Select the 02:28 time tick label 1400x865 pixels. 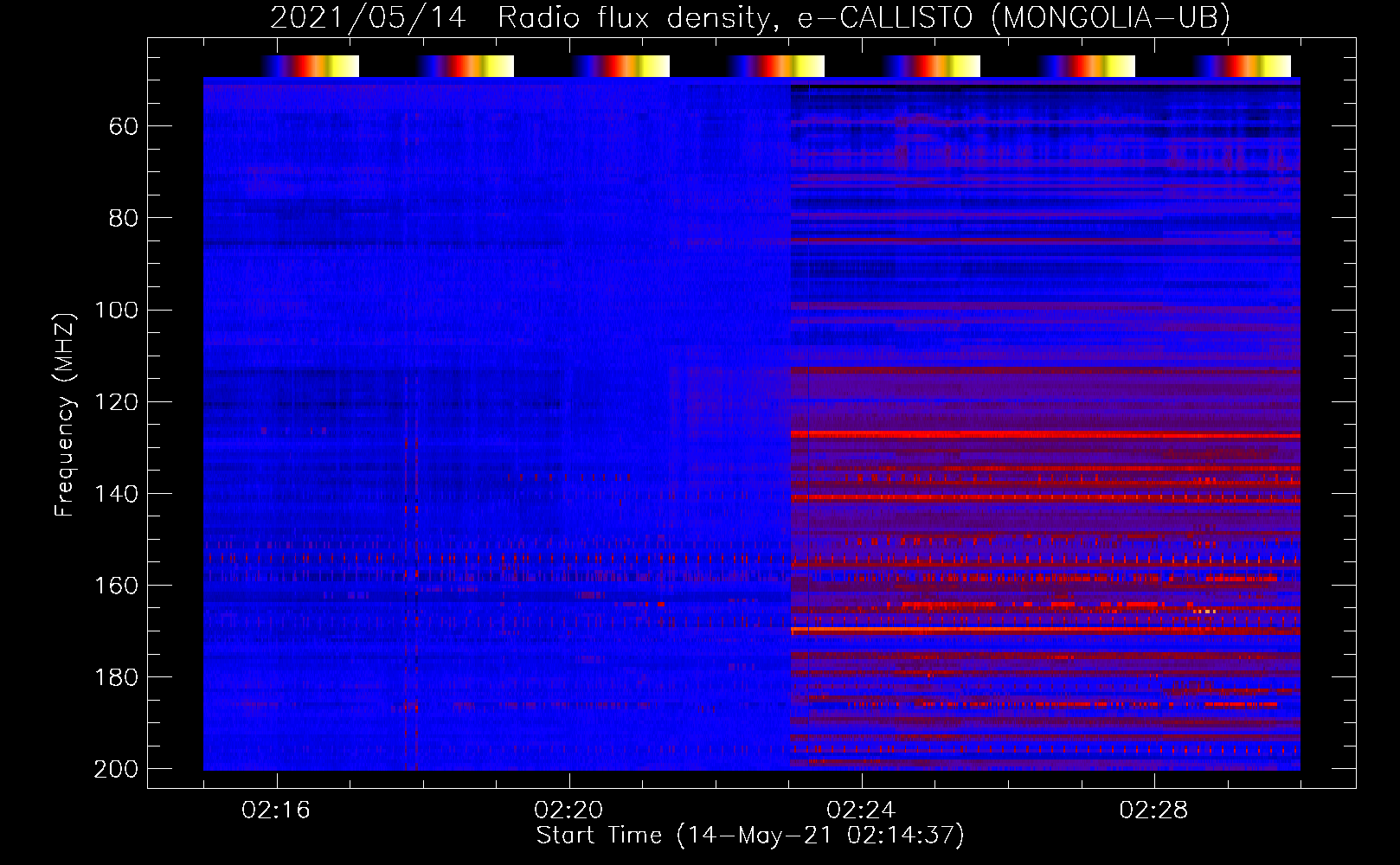[x=1153, y=811]
